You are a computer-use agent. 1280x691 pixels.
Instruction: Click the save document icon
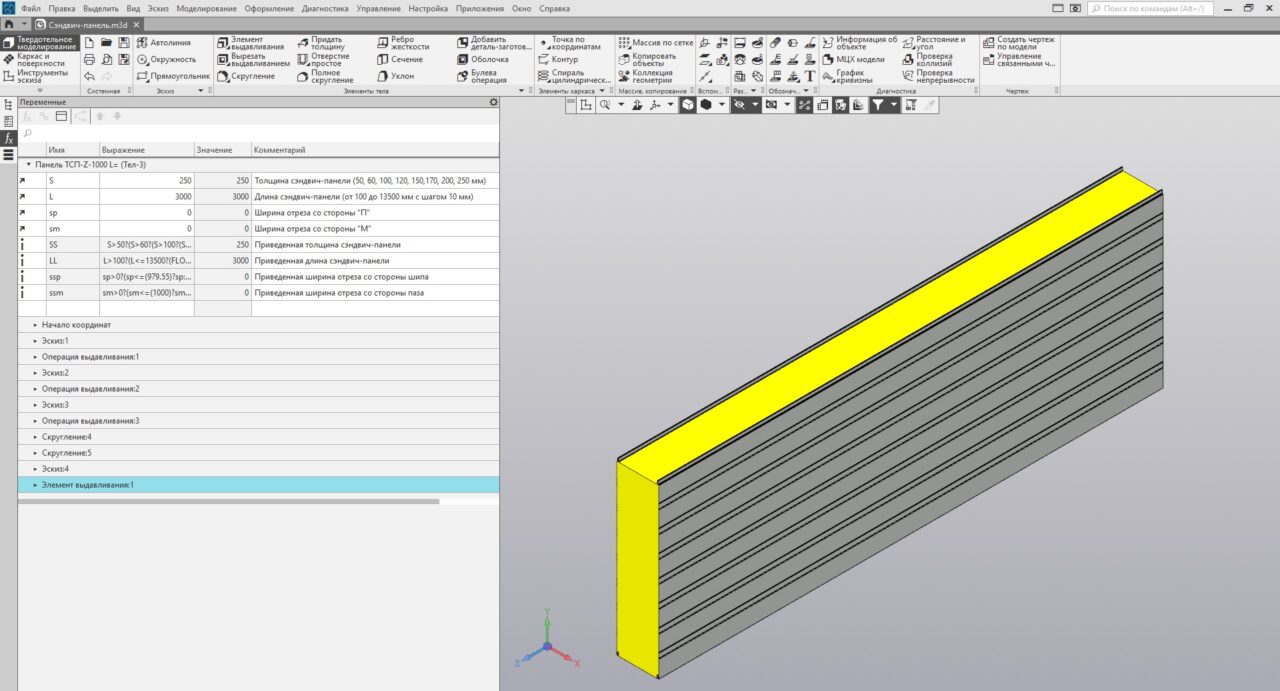[124, 43]
